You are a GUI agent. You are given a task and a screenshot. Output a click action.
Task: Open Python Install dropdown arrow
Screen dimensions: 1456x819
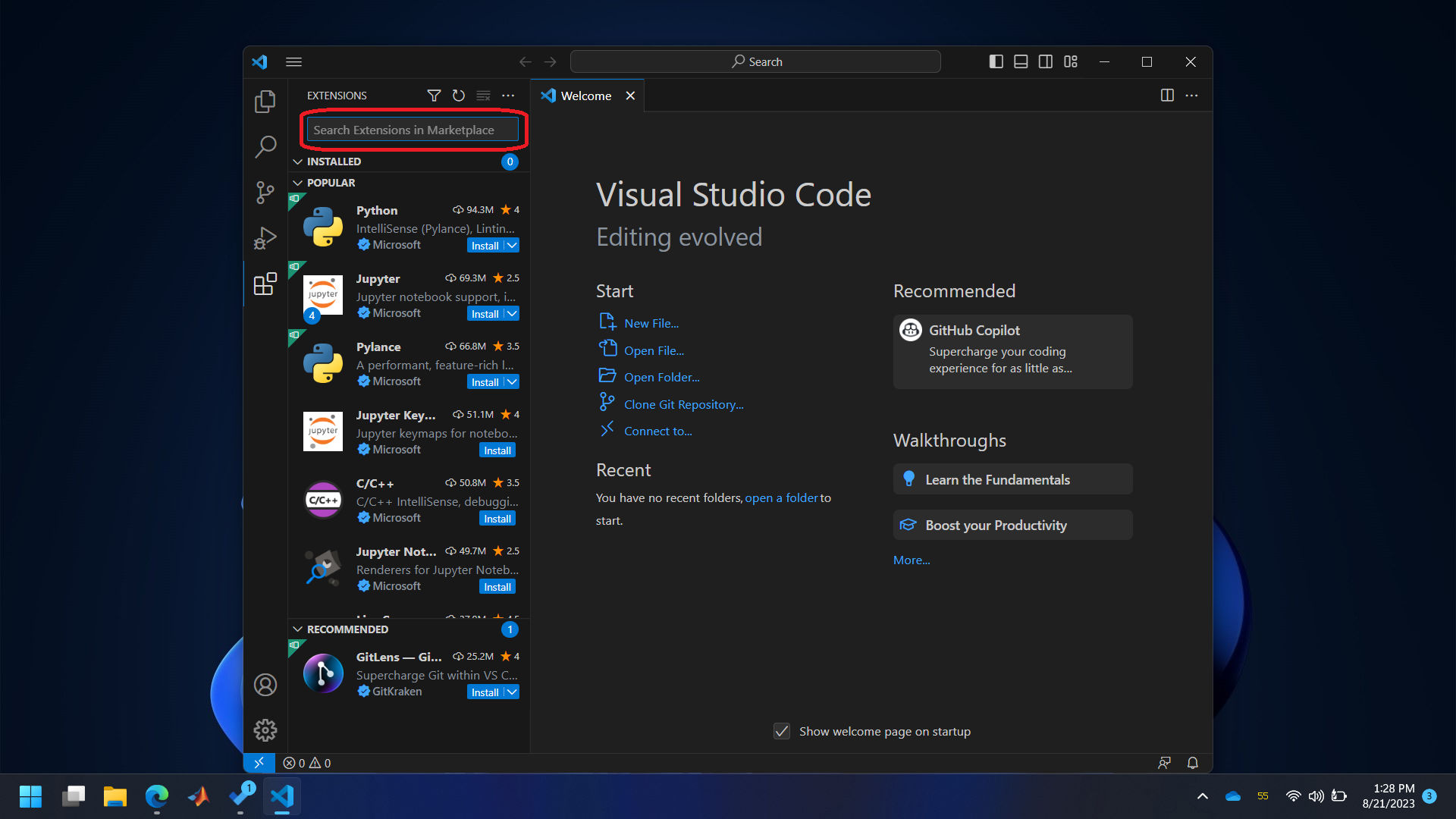click(x=513, y=246)
